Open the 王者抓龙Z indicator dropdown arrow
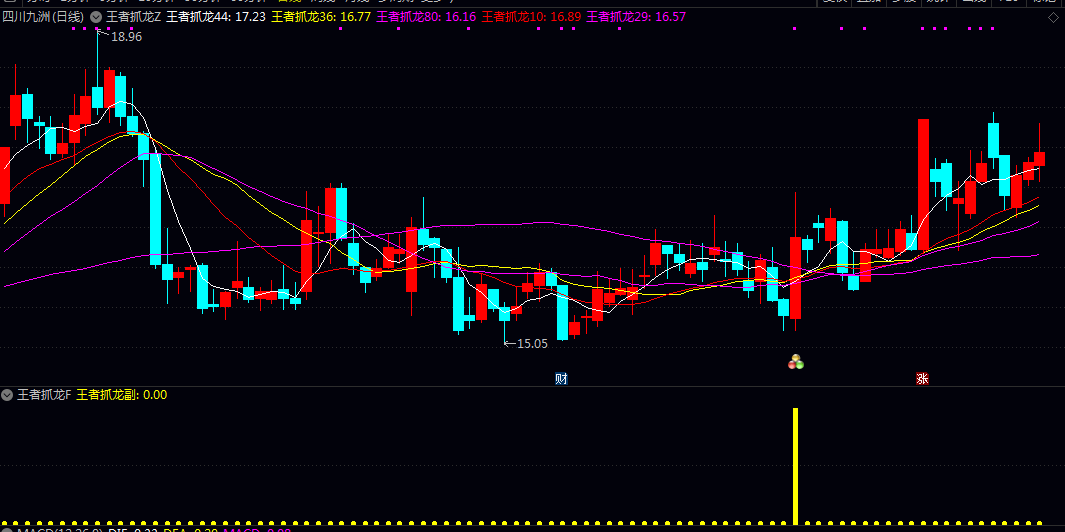 click(x=96, y=16)
